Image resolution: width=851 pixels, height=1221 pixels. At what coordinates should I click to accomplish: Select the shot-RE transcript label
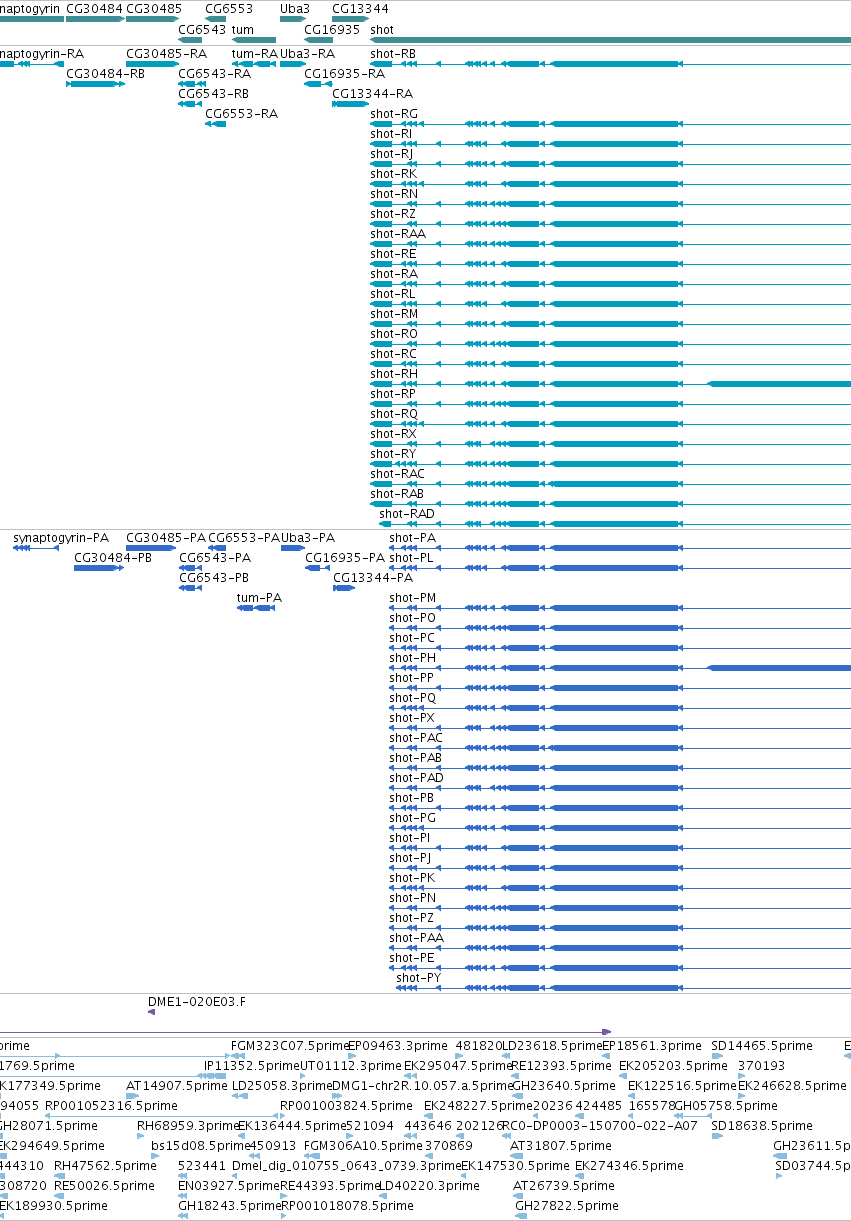click(393, 253)
